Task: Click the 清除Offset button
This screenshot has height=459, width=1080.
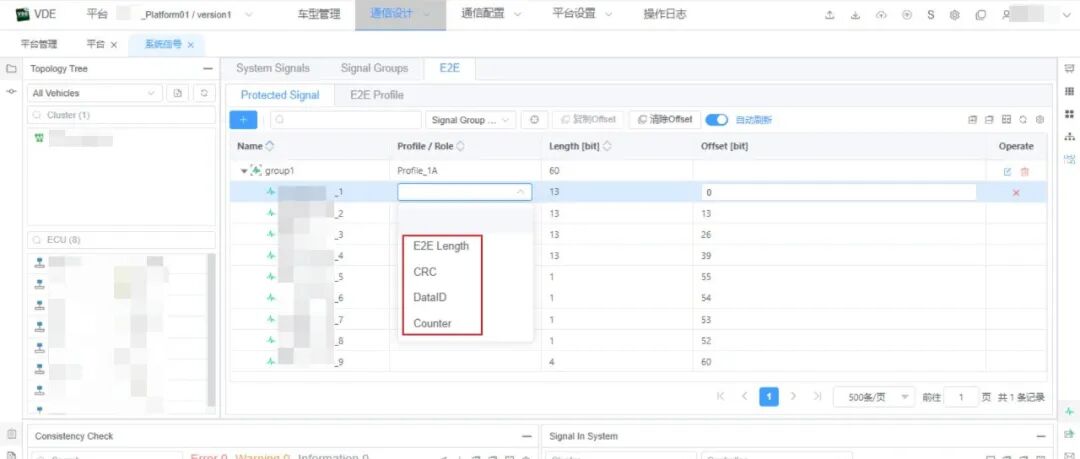Action: tap(665, 120)
